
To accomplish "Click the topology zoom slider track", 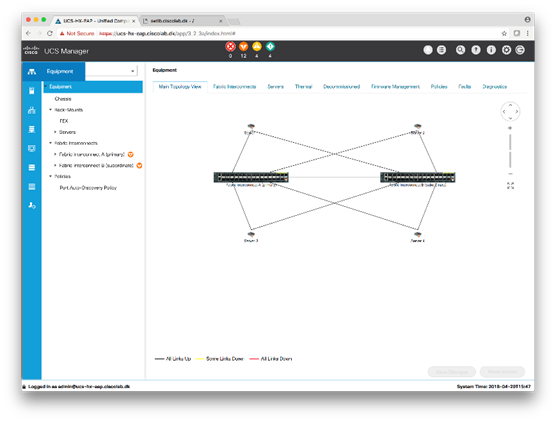I will 510,151.
